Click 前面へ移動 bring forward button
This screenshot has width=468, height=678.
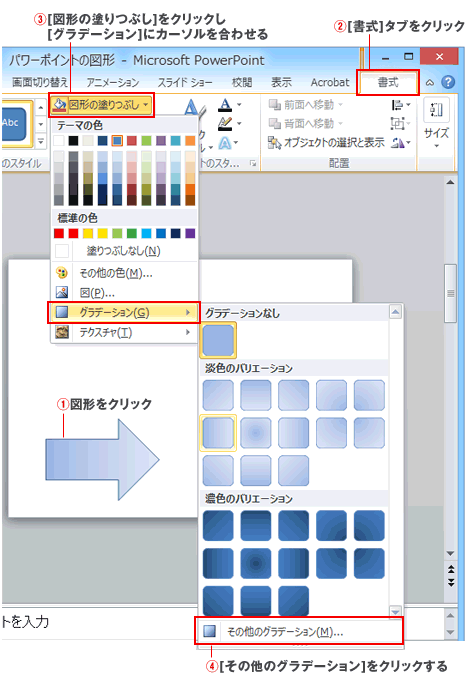pos(306,105)
